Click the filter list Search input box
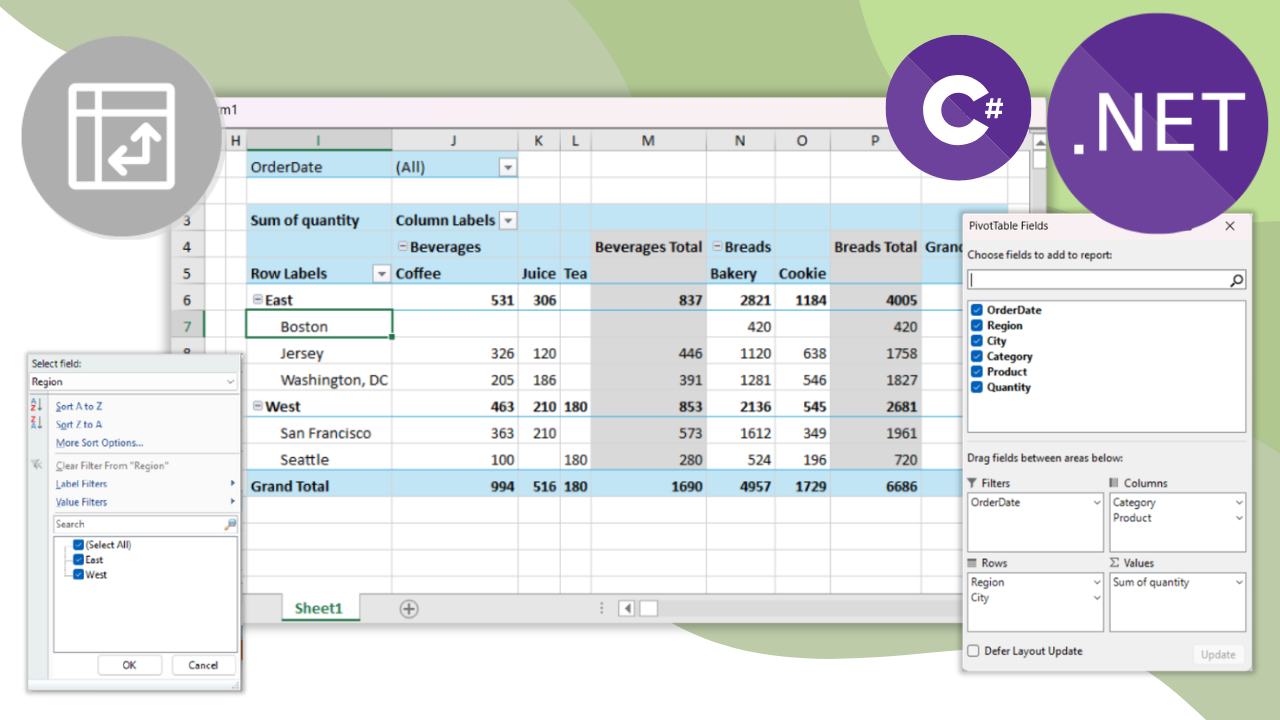Screen dimensions: 1280x720 (138, 524)
